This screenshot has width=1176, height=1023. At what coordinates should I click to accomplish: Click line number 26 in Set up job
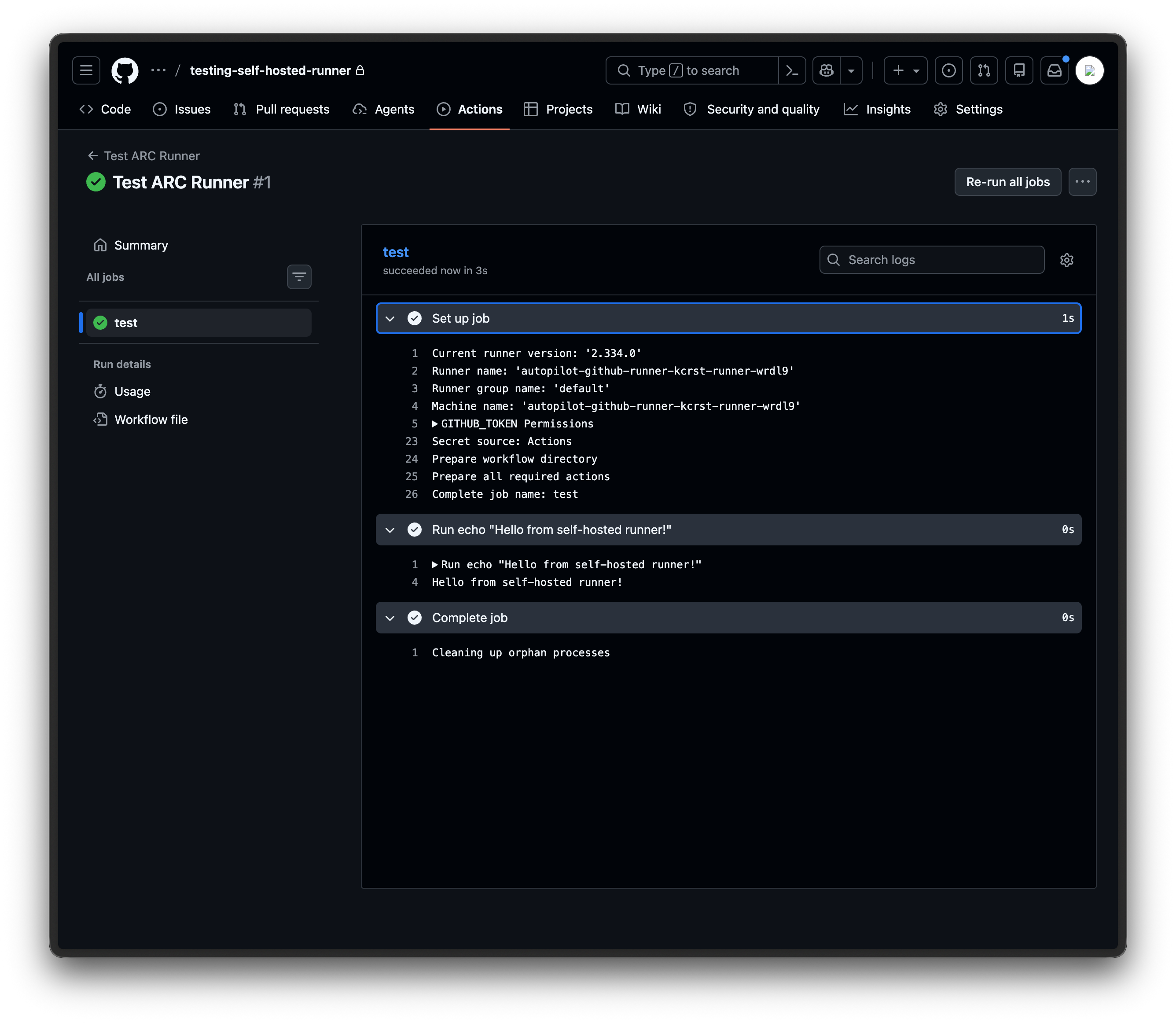point(412,494)
